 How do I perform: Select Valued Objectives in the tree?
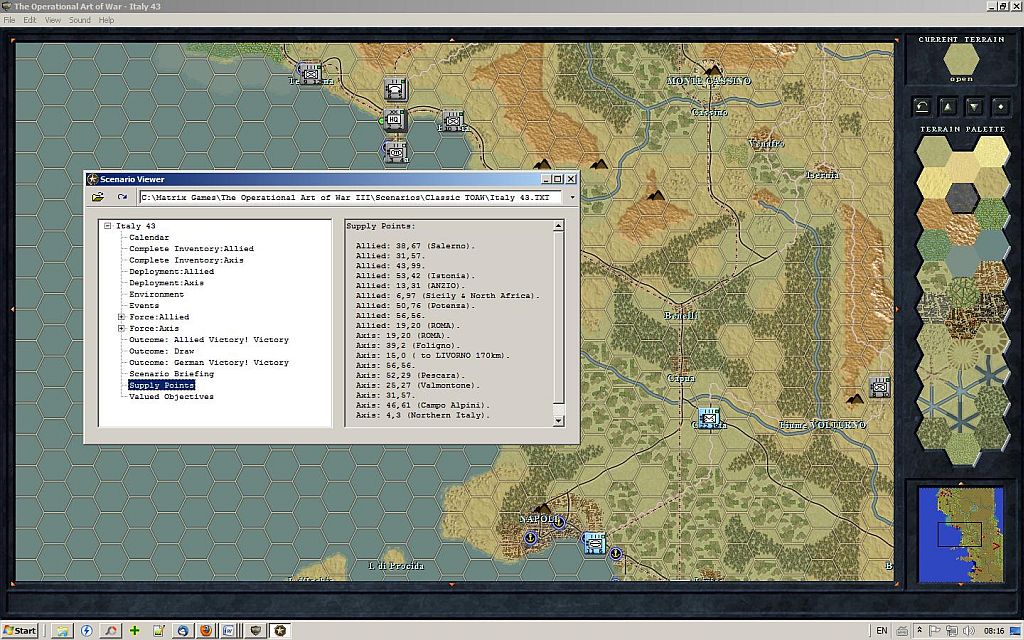pyautogui.click(x=171, y=396)
